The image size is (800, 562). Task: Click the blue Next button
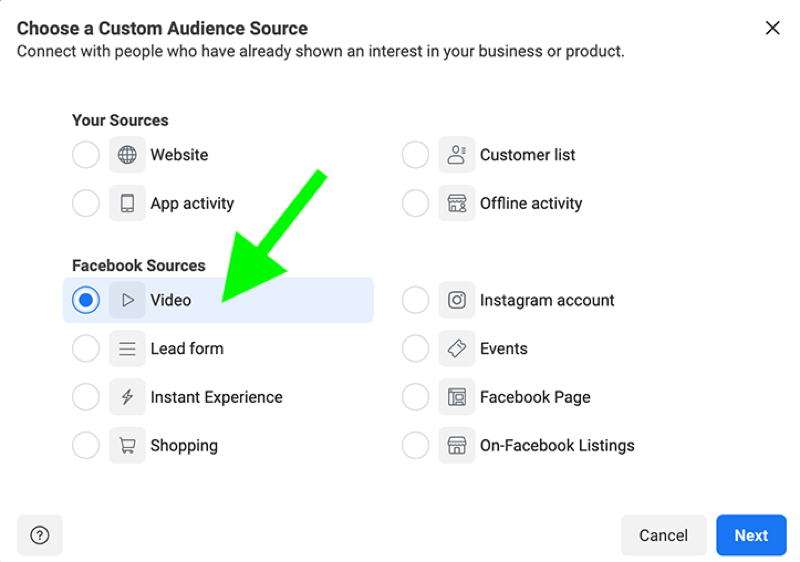point(751,535)
